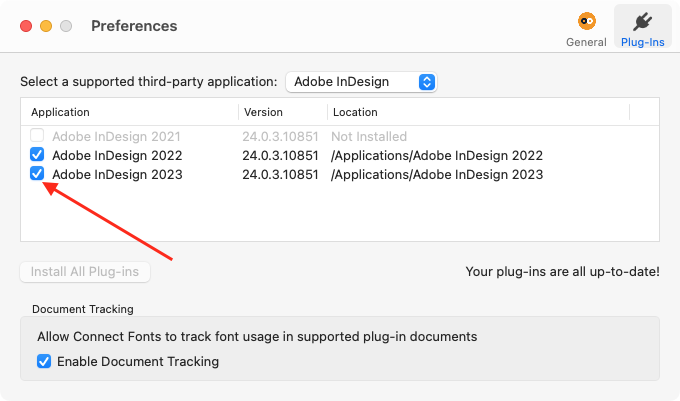The height and width of the screenshot is (401, 680).
Task: Click the InDesign 2022 version number
Action: pyautogui.click(x=280, y=156)
